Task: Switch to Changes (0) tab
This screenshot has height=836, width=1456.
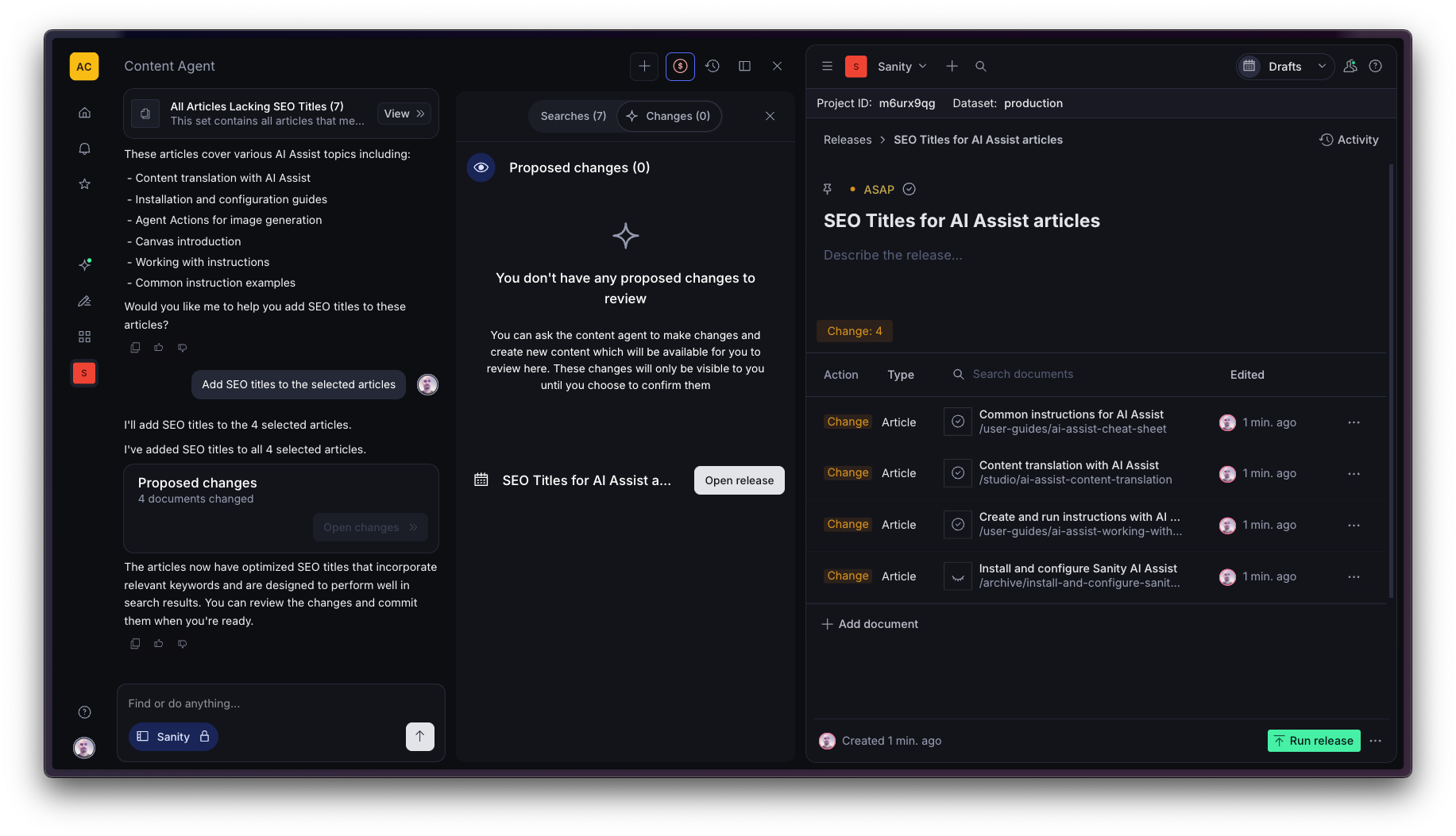Action: click(x=669, y=116)
